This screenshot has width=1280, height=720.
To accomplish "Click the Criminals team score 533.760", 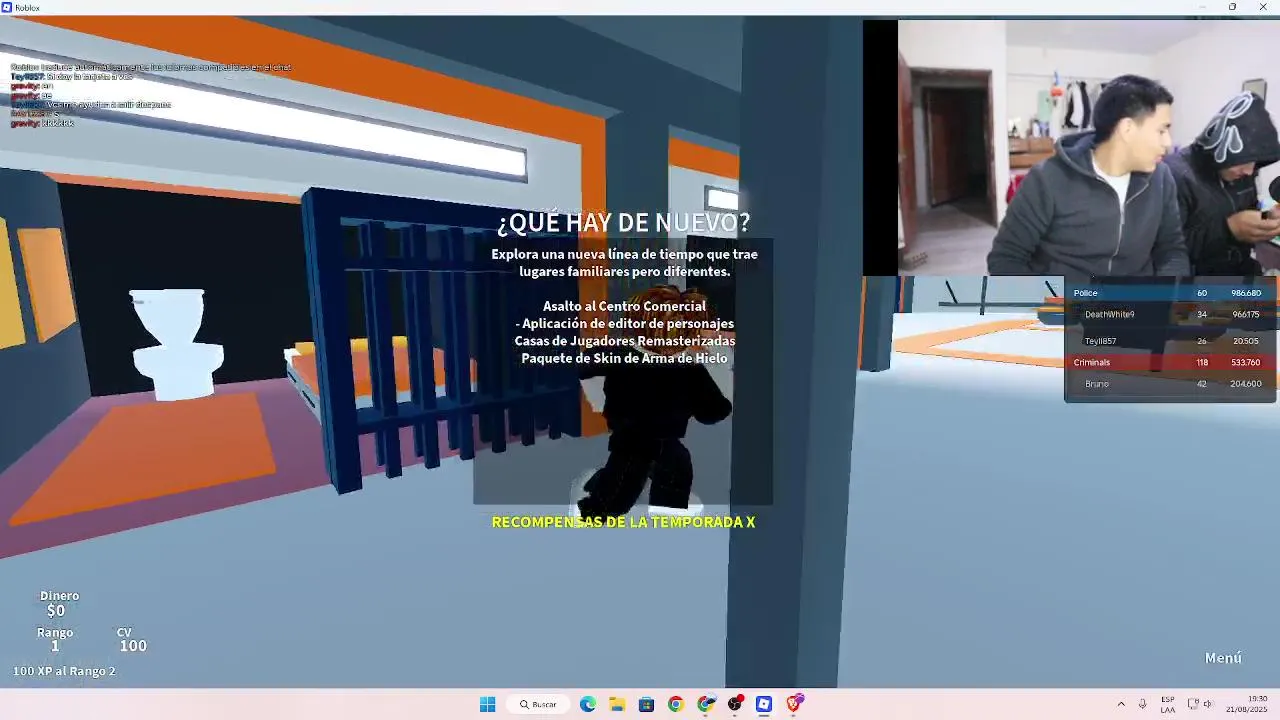I will (x=1246, y=362).
